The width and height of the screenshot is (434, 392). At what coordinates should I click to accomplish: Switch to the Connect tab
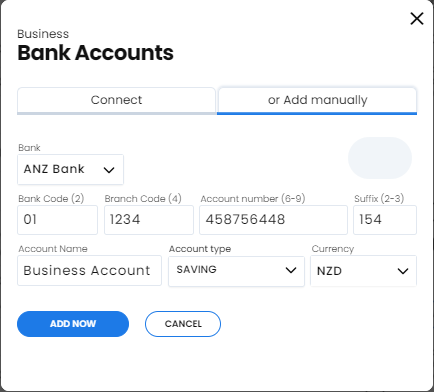[x=116, y=101]
